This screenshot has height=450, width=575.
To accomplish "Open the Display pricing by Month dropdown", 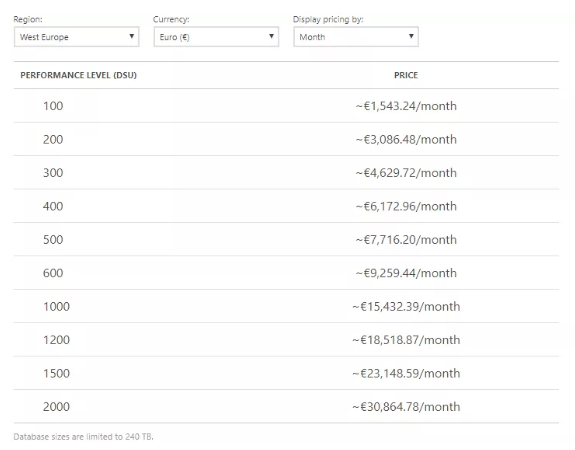I will [x=356, y=37].
